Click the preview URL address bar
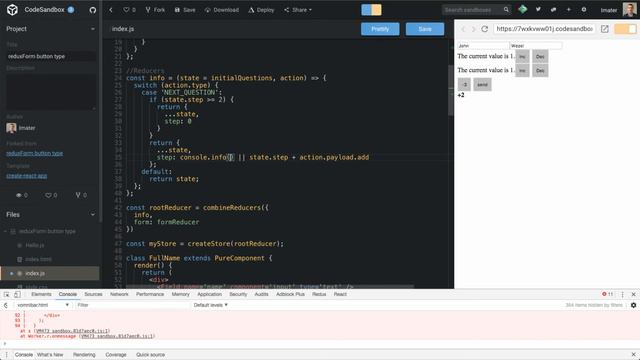 [x=544, y=29]
